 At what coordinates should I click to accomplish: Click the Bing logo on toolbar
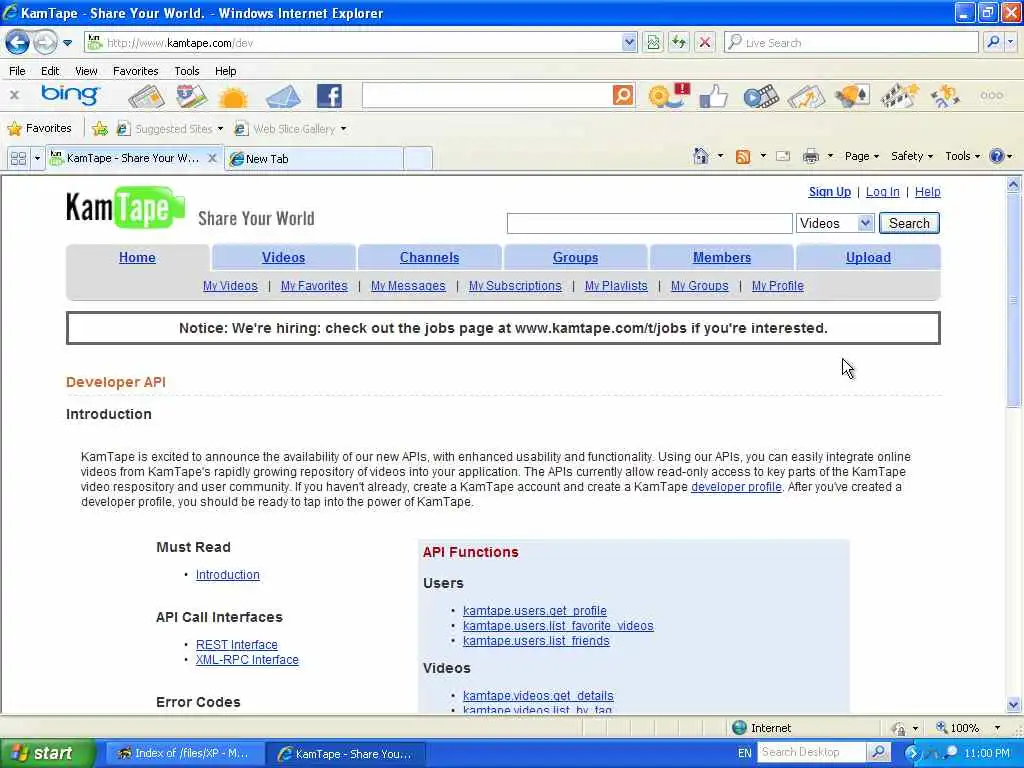pyautogui.click(x=70, y=95)
